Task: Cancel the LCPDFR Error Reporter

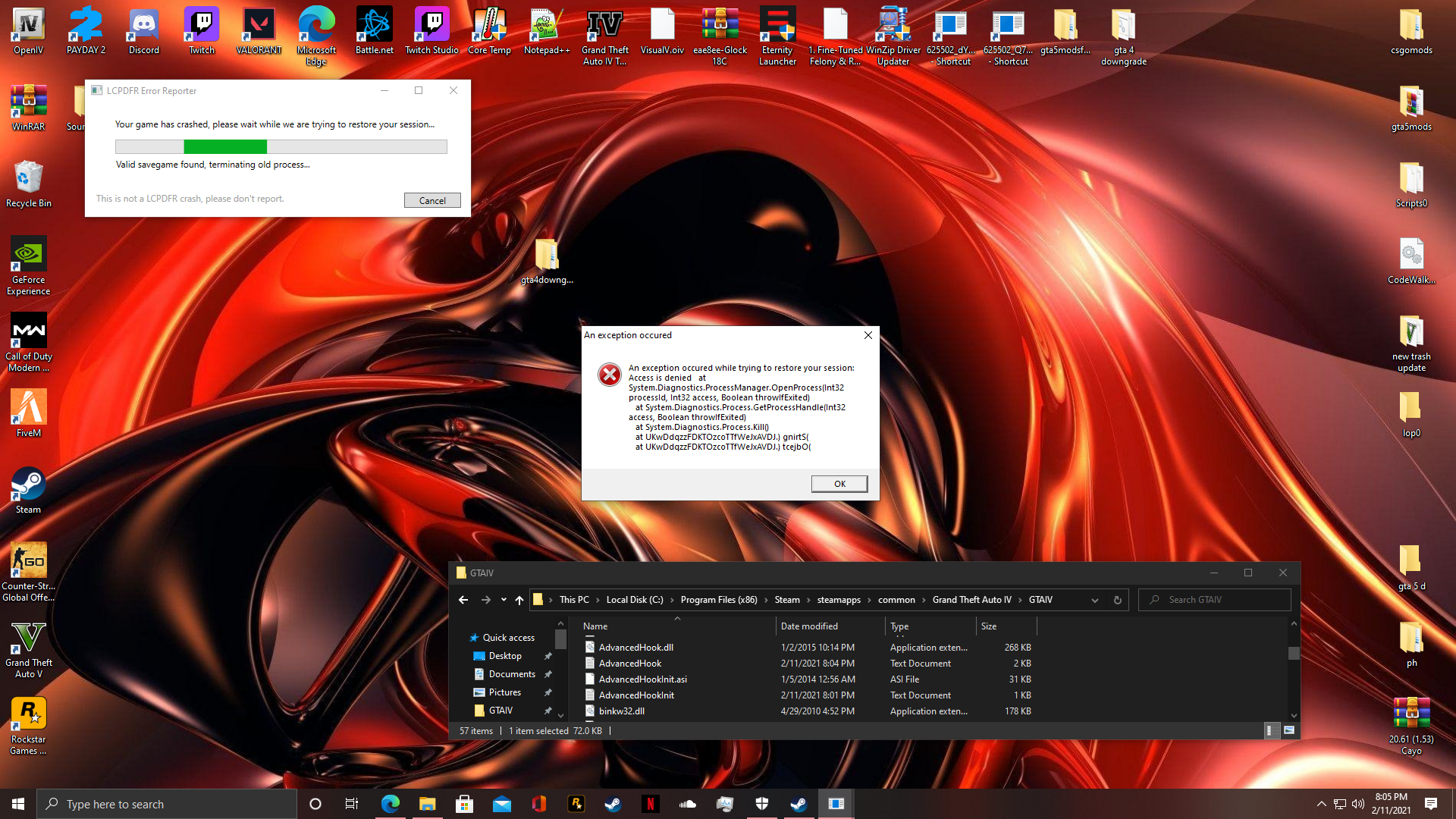Action: [431, 200]
